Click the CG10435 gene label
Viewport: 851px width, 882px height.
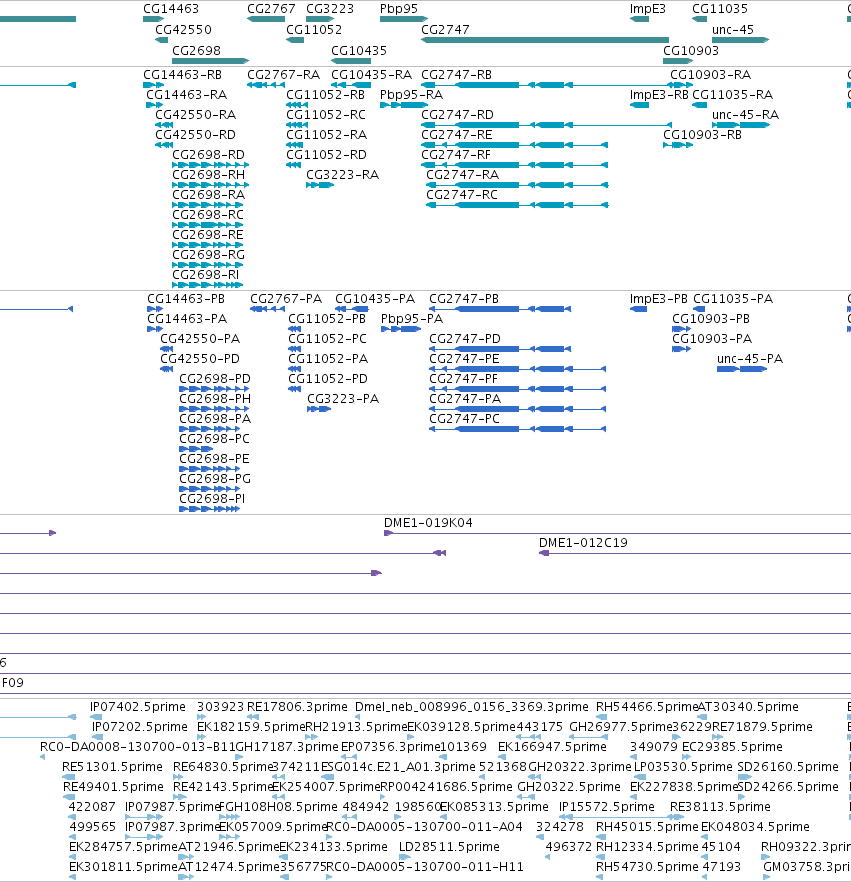point(359,51)
